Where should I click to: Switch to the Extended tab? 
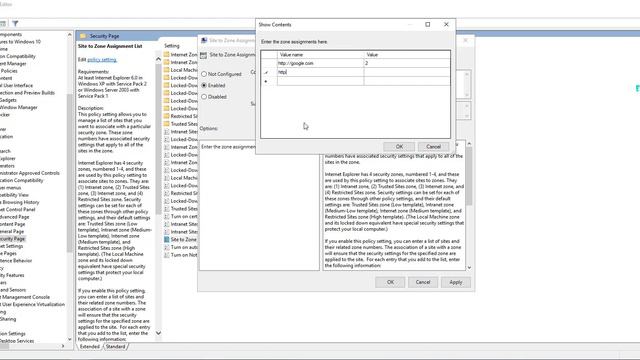(90, 347)
